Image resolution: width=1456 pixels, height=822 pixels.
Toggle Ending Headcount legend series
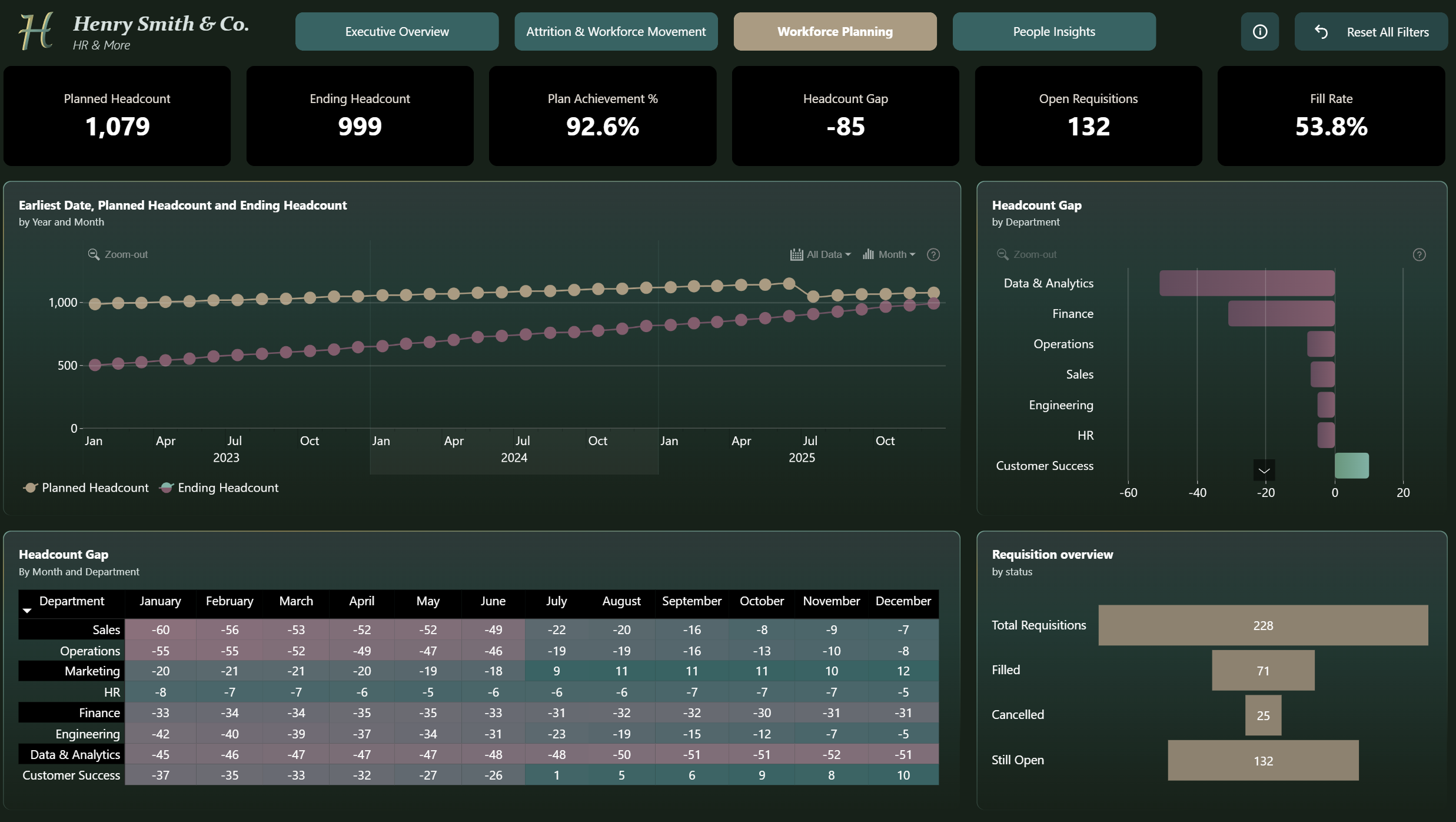(219, 488)
